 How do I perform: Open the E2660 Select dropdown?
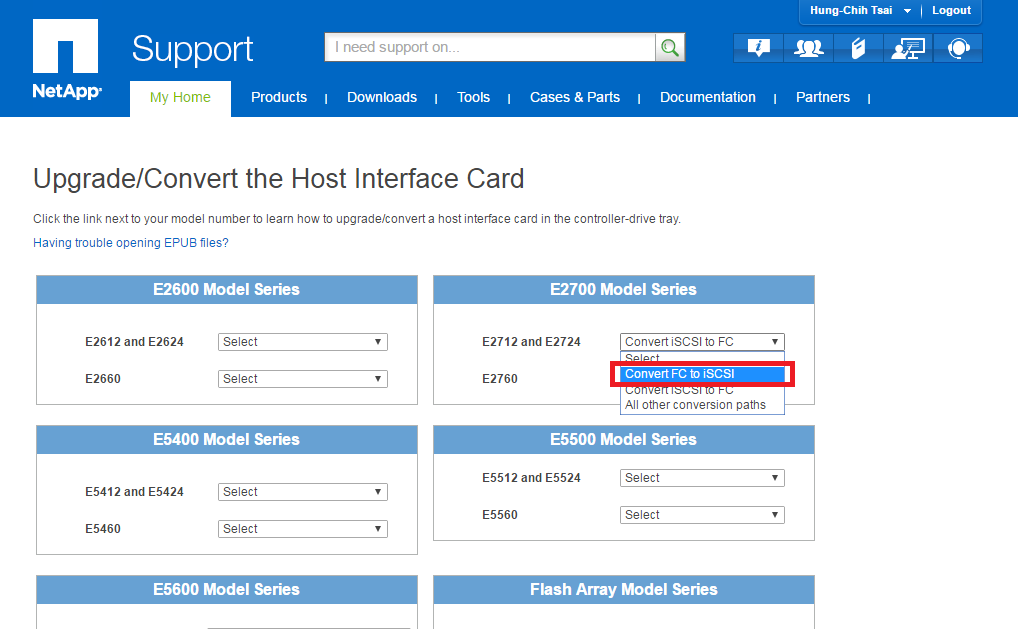[x=303, y=379]
